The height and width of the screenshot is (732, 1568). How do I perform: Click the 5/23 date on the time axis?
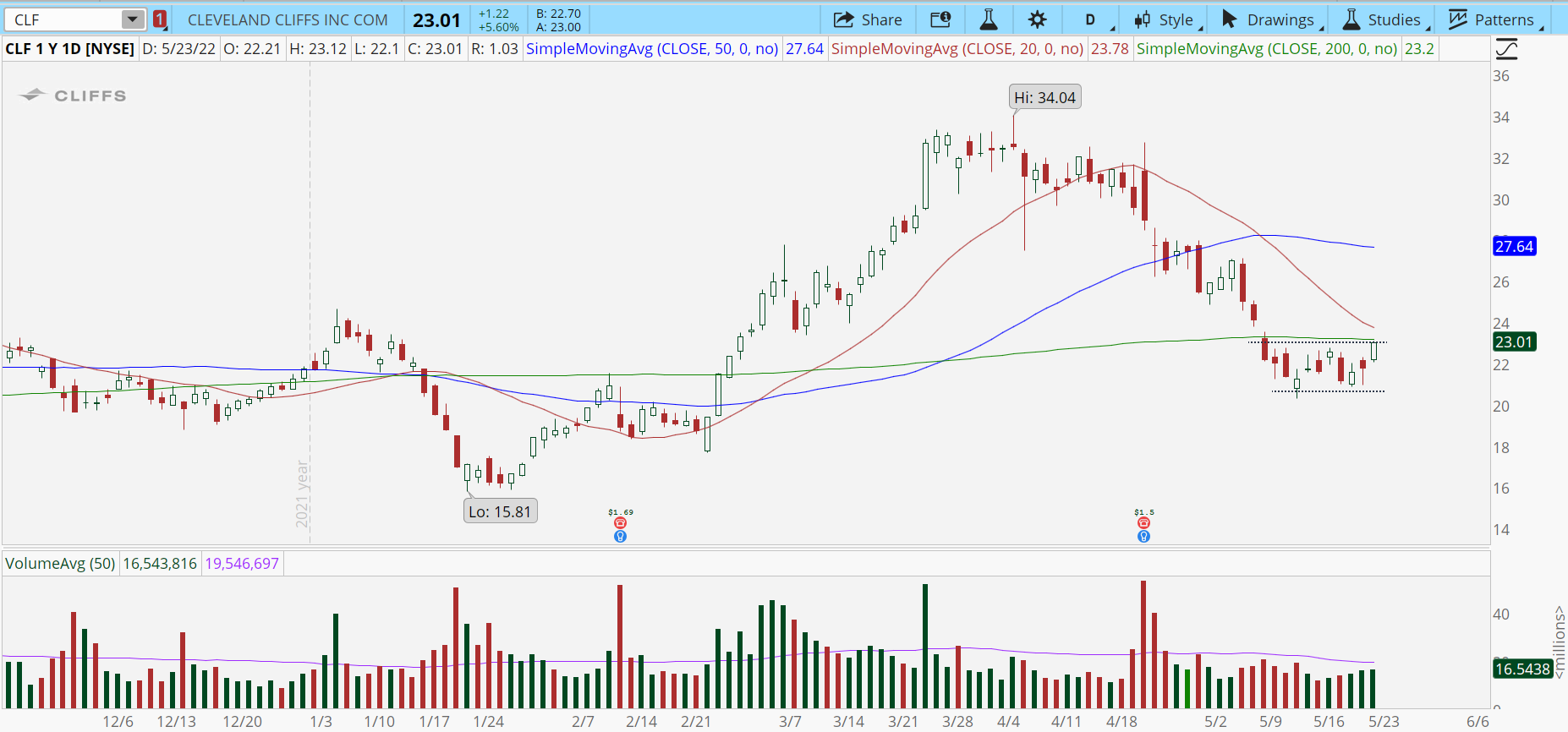[x=1384, y=722]
